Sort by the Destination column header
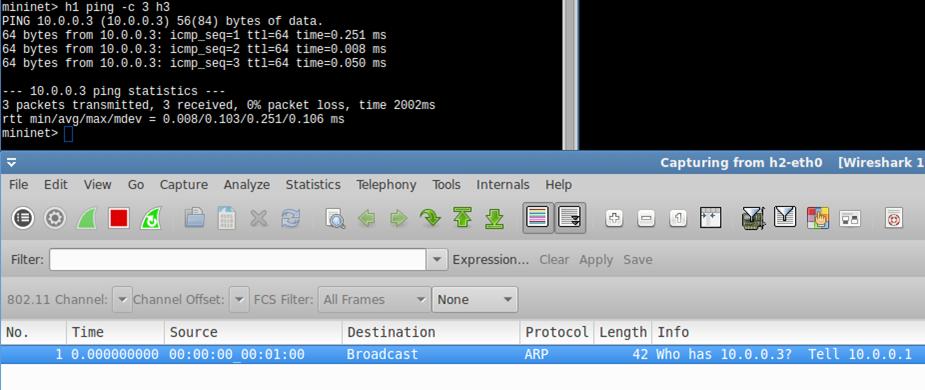 tap(431, 332)
